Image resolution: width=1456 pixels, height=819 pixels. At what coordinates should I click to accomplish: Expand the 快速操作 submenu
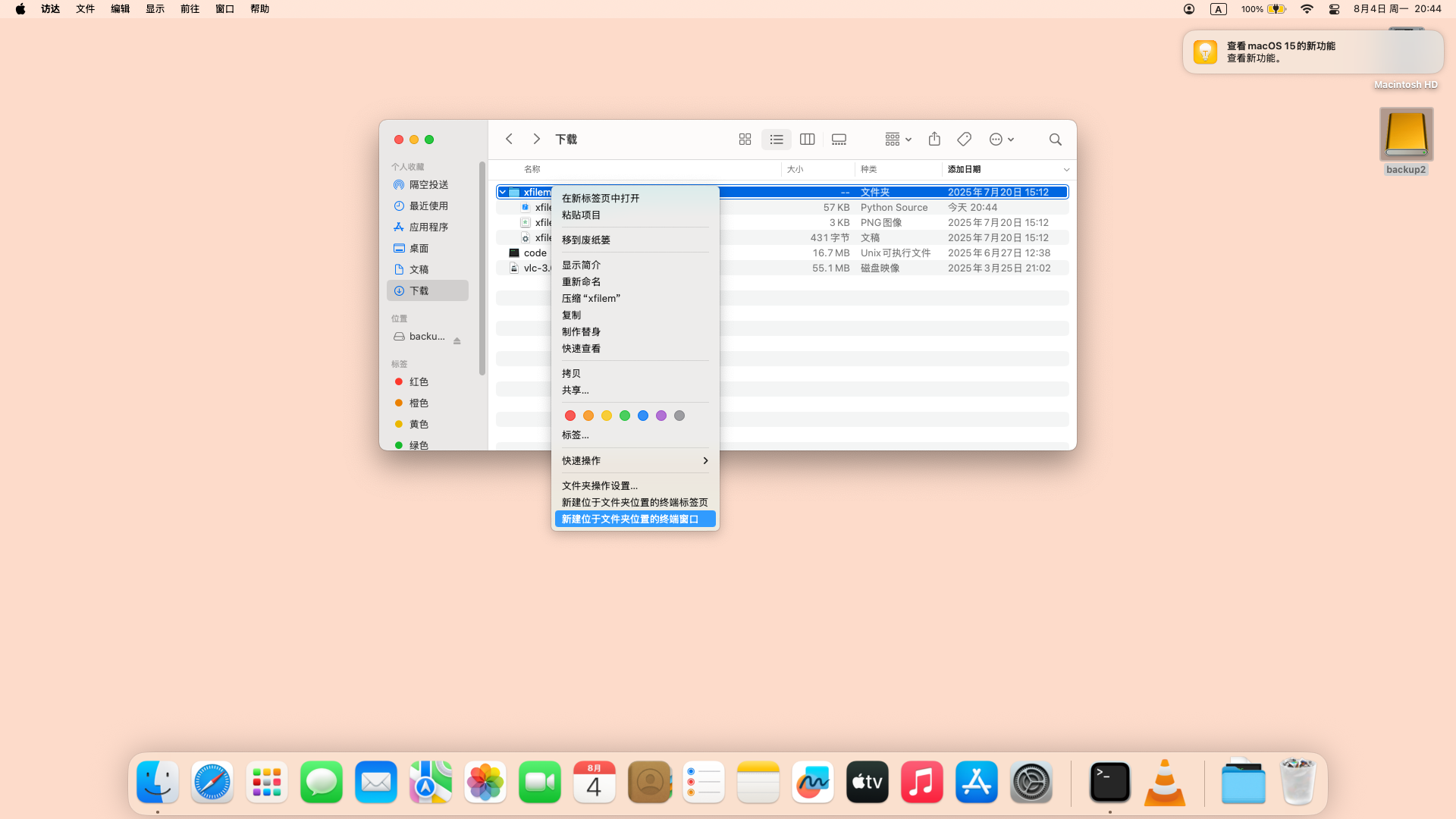pyautogui.click(x=634, y=461)
